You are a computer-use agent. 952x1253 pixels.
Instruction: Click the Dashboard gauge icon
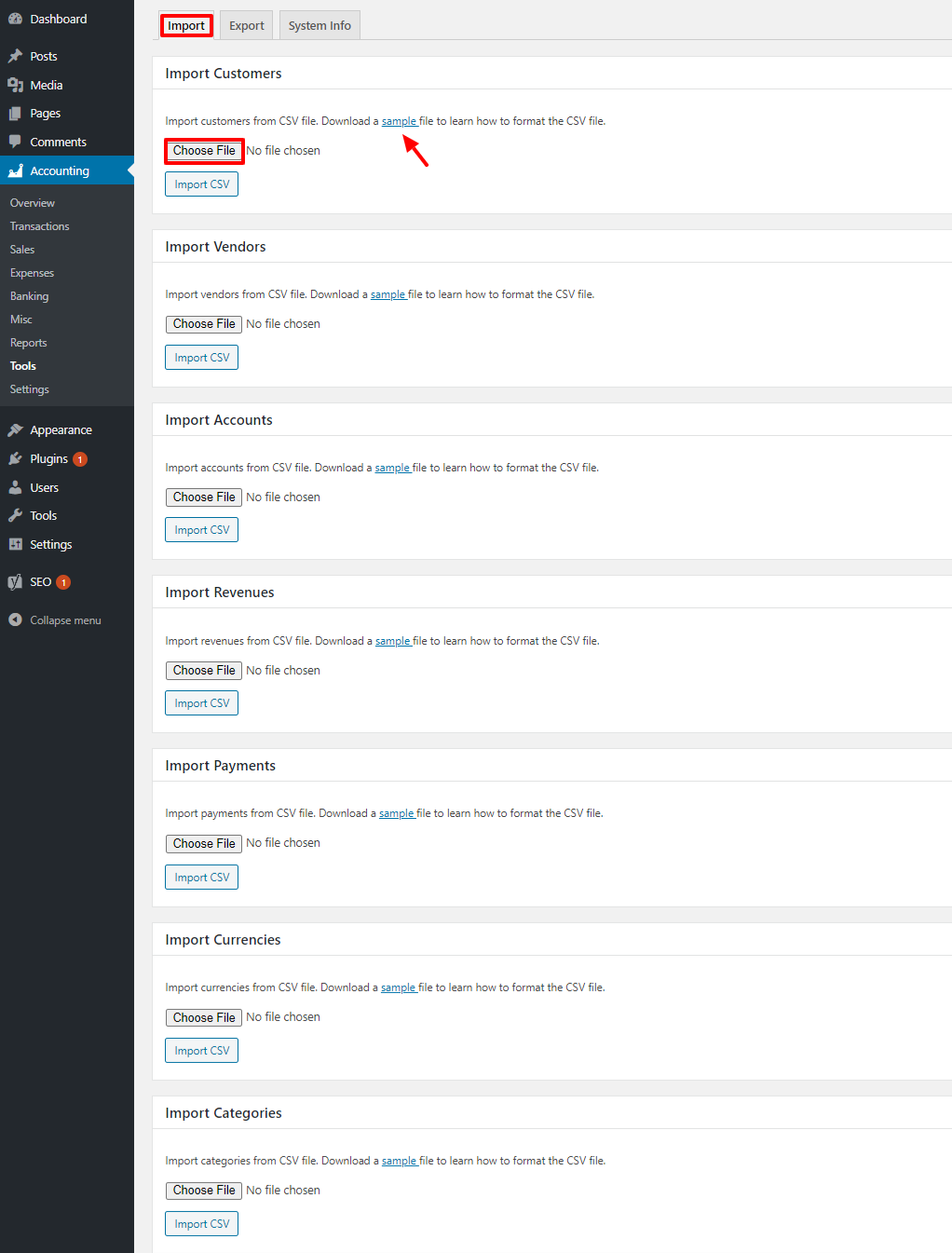click(x=15, y=19)
